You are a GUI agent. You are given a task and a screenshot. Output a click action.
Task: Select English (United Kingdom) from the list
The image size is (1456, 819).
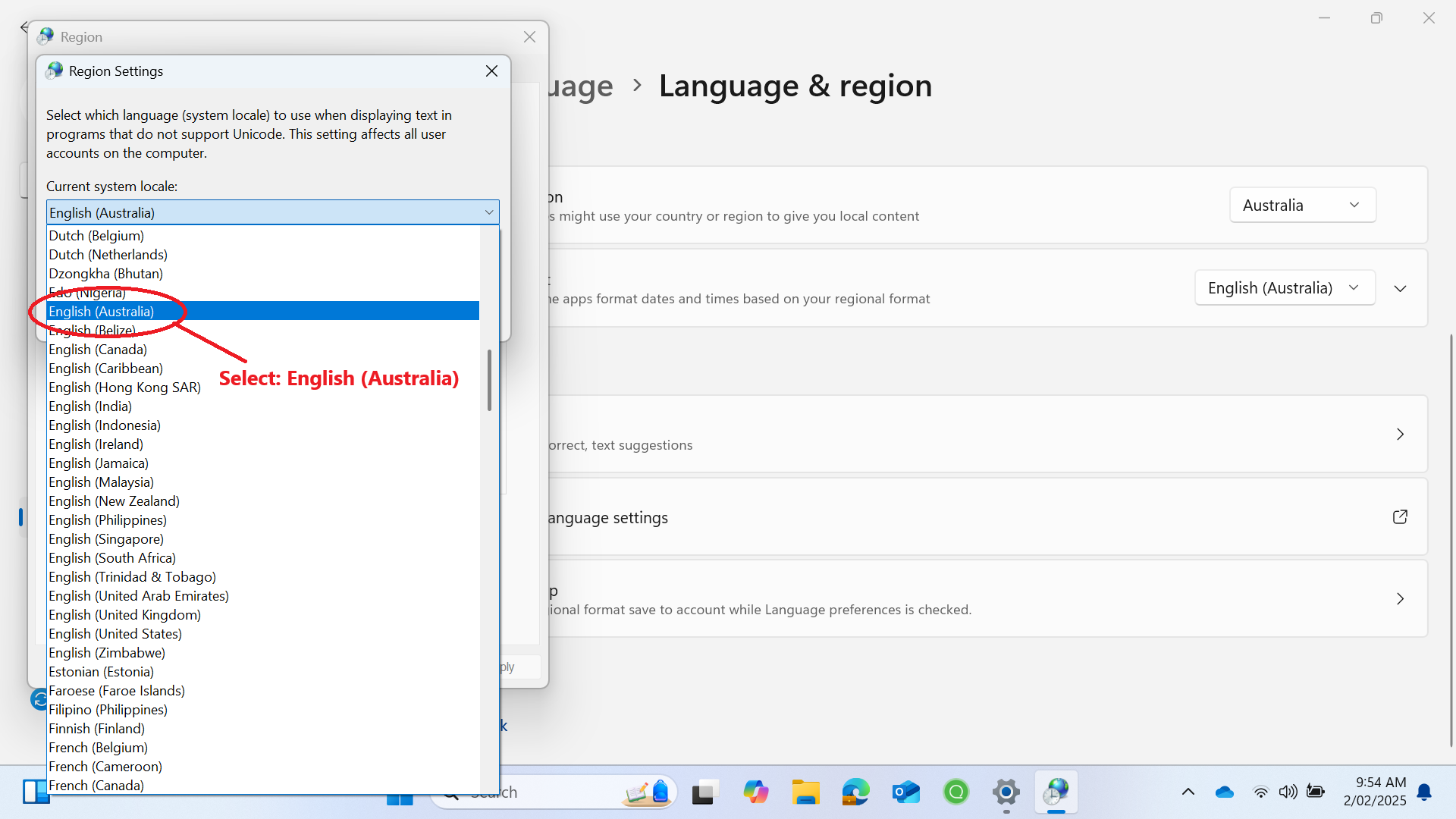[125, 615]
